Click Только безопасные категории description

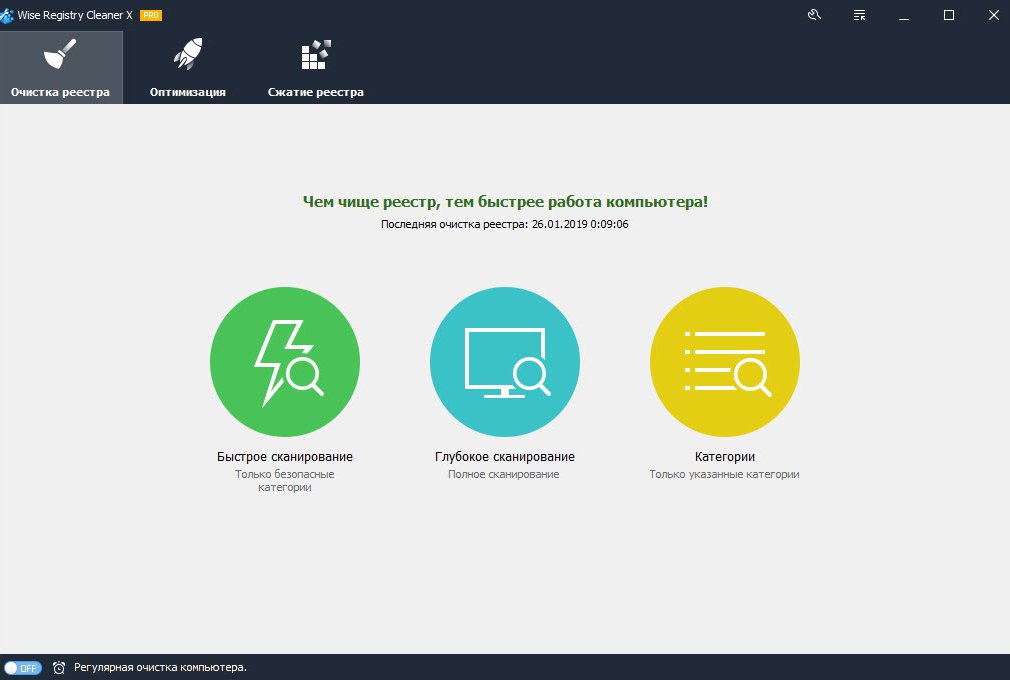point(285,480)
